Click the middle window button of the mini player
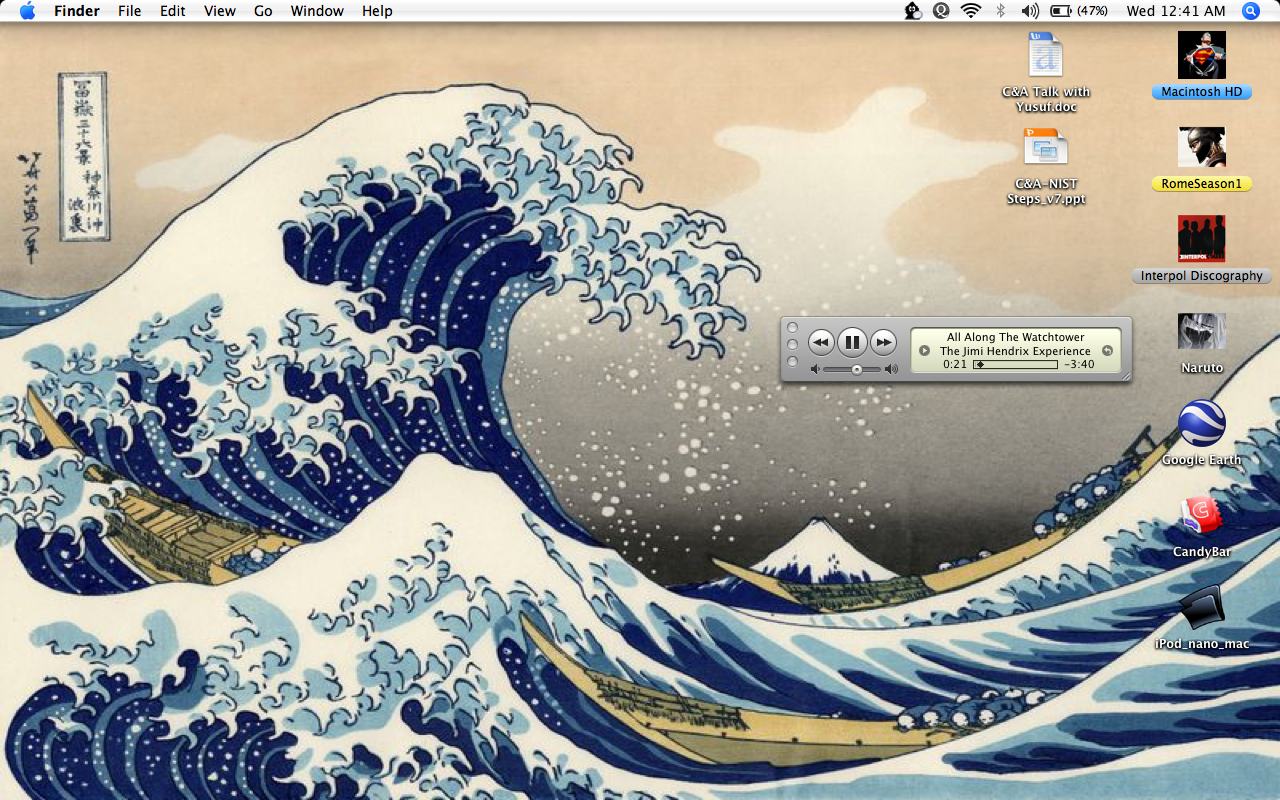The height and width of the screenshot is (800, 1280). click(793, 344)
